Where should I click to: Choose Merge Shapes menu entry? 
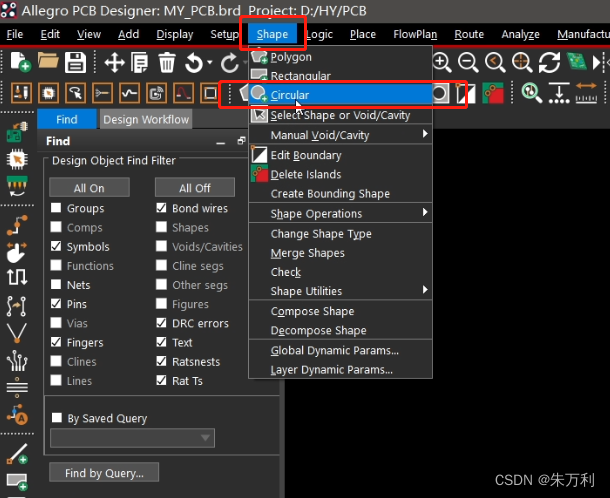tap(340, 253)
